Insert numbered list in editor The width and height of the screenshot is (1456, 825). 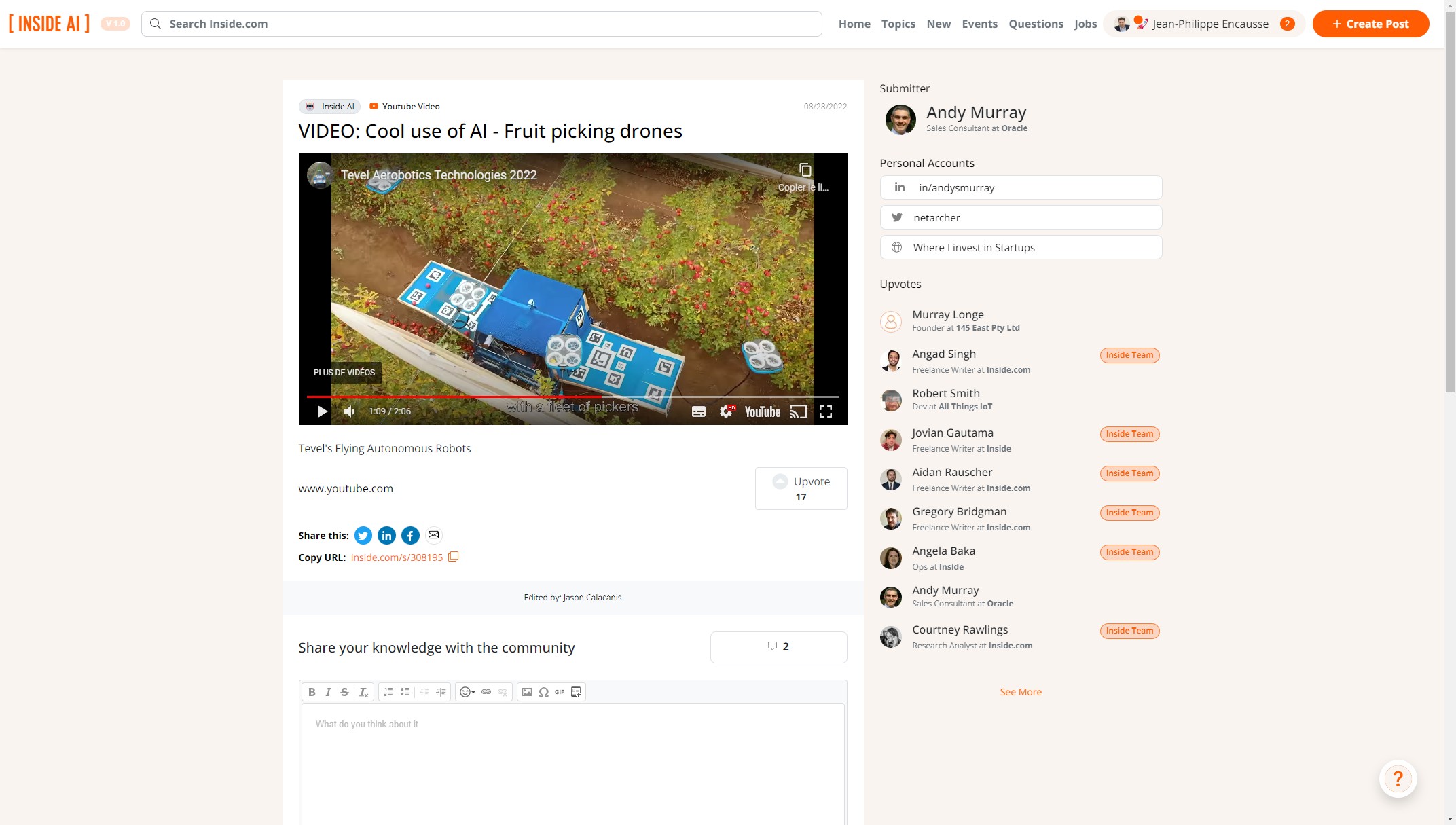pos(388,692)
